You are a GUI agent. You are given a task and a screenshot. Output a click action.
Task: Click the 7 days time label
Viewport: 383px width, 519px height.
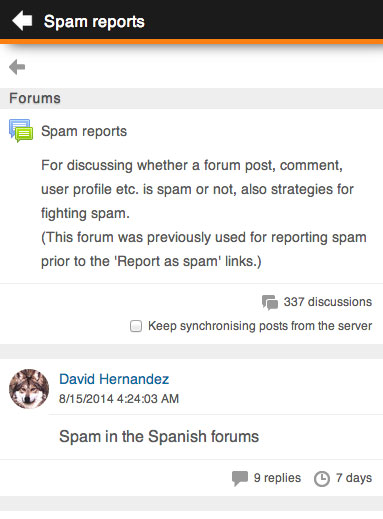click(x=354, y=478)
